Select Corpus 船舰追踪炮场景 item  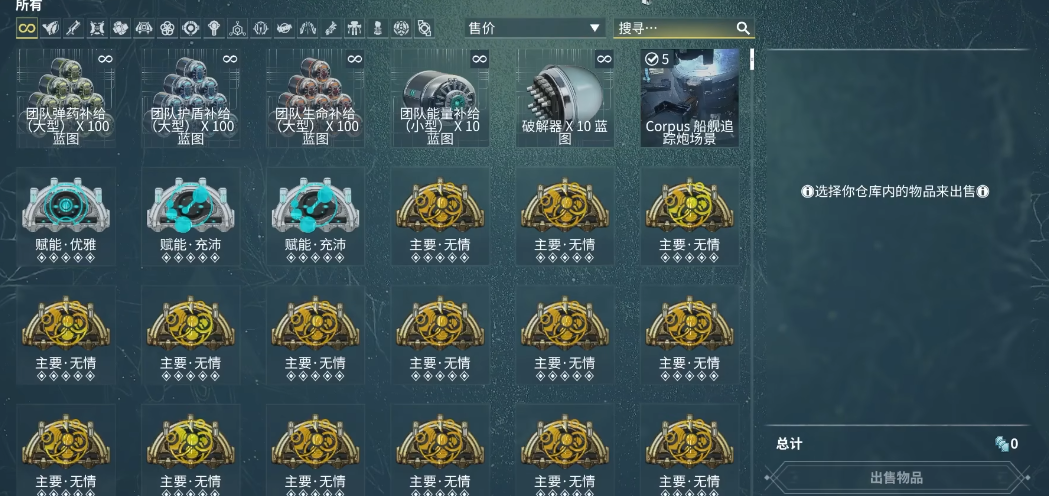pyautogui.click(x=690, y=98)
